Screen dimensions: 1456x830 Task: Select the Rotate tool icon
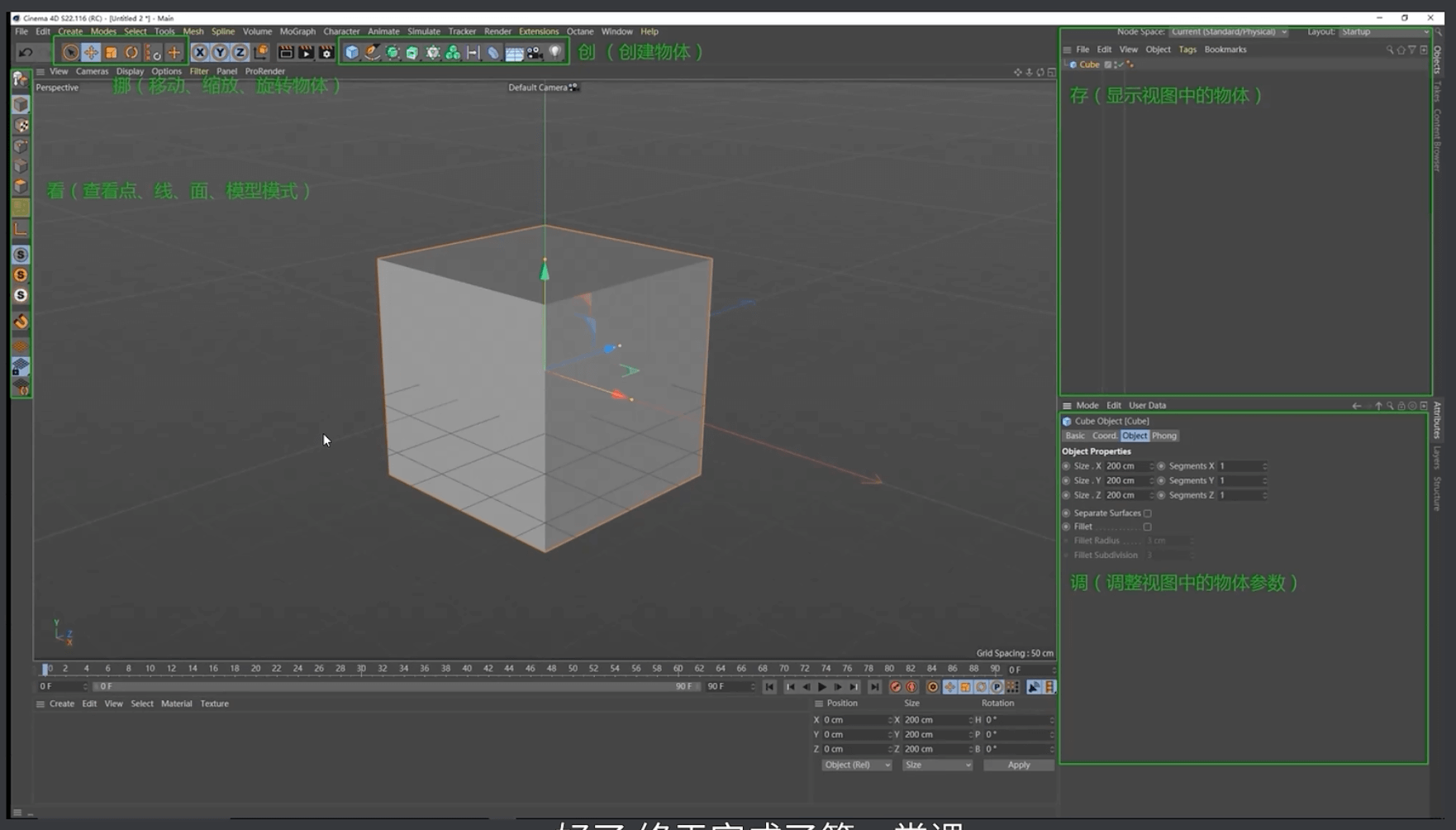(x=131, y=52)
